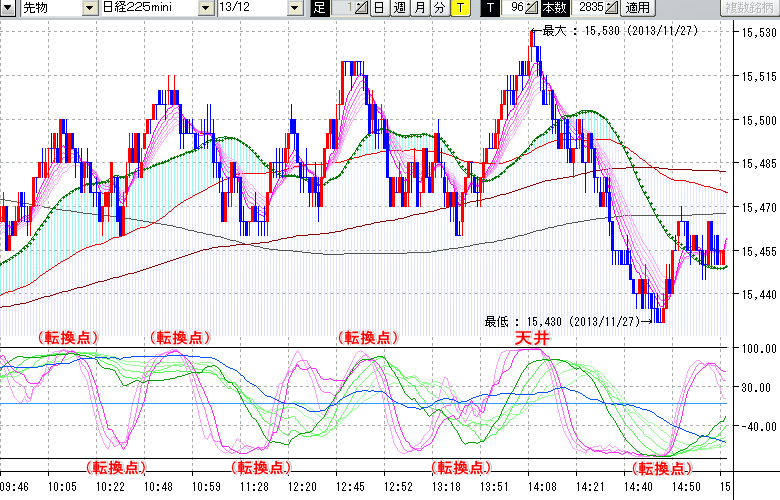Select the monthly 月 timeframe button
Image resolution: width=780 pixels, height=500 pixels.
[419, 8]
